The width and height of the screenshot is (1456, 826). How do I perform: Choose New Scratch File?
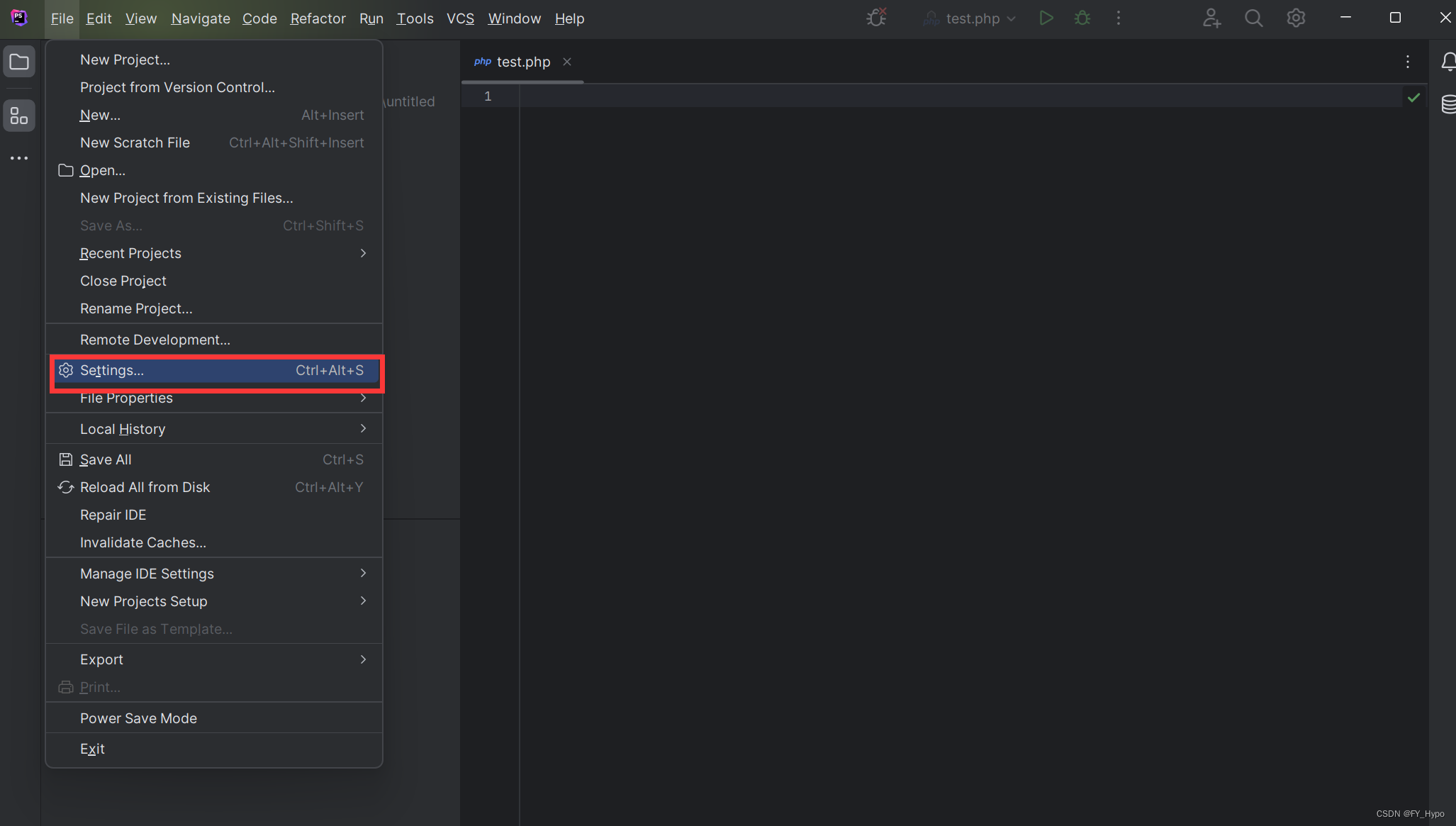click(213, 143)
